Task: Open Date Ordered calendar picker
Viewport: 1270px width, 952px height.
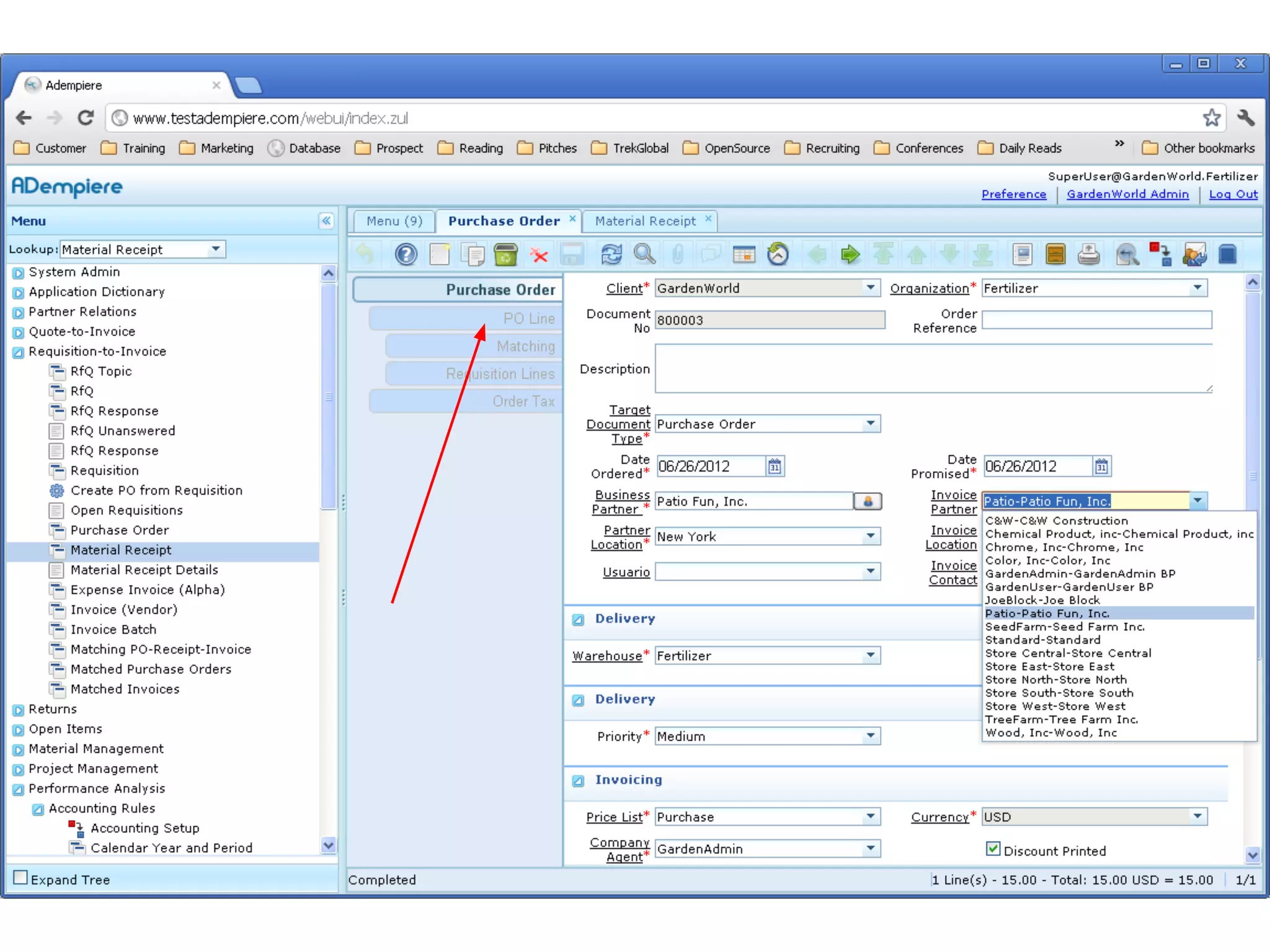Action: pos(775,467)
